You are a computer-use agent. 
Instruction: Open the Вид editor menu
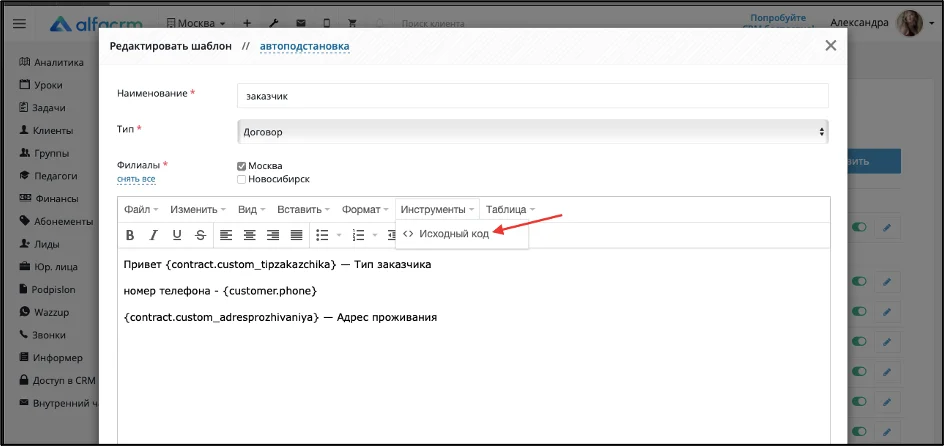pos(251,210)
